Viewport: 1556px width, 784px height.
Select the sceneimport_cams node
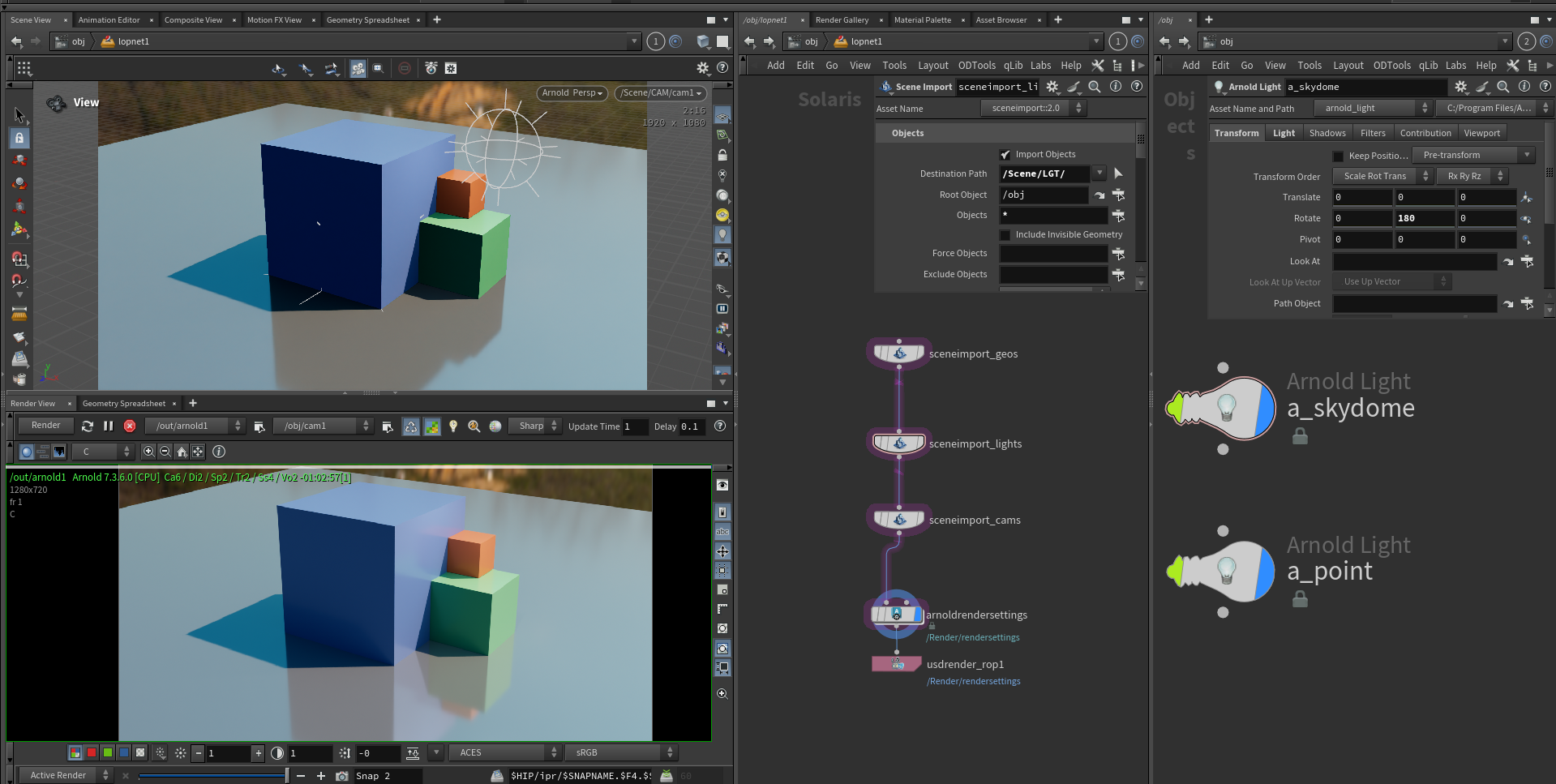pos(898,520)
